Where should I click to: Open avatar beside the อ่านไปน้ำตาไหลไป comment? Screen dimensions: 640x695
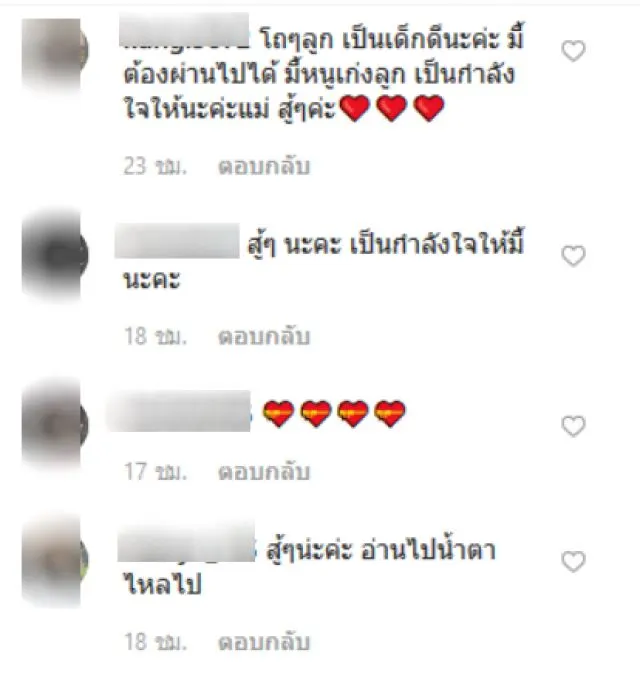55,560
